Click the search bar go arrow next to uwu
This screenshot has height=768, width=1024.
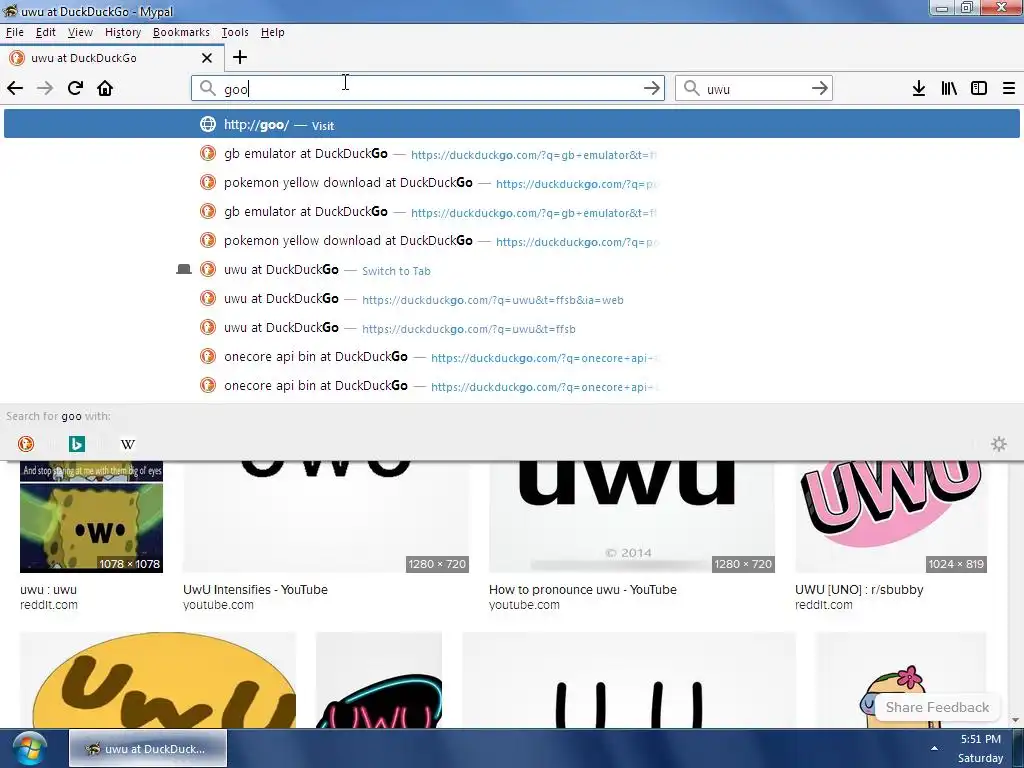click(x=820, y=88)
